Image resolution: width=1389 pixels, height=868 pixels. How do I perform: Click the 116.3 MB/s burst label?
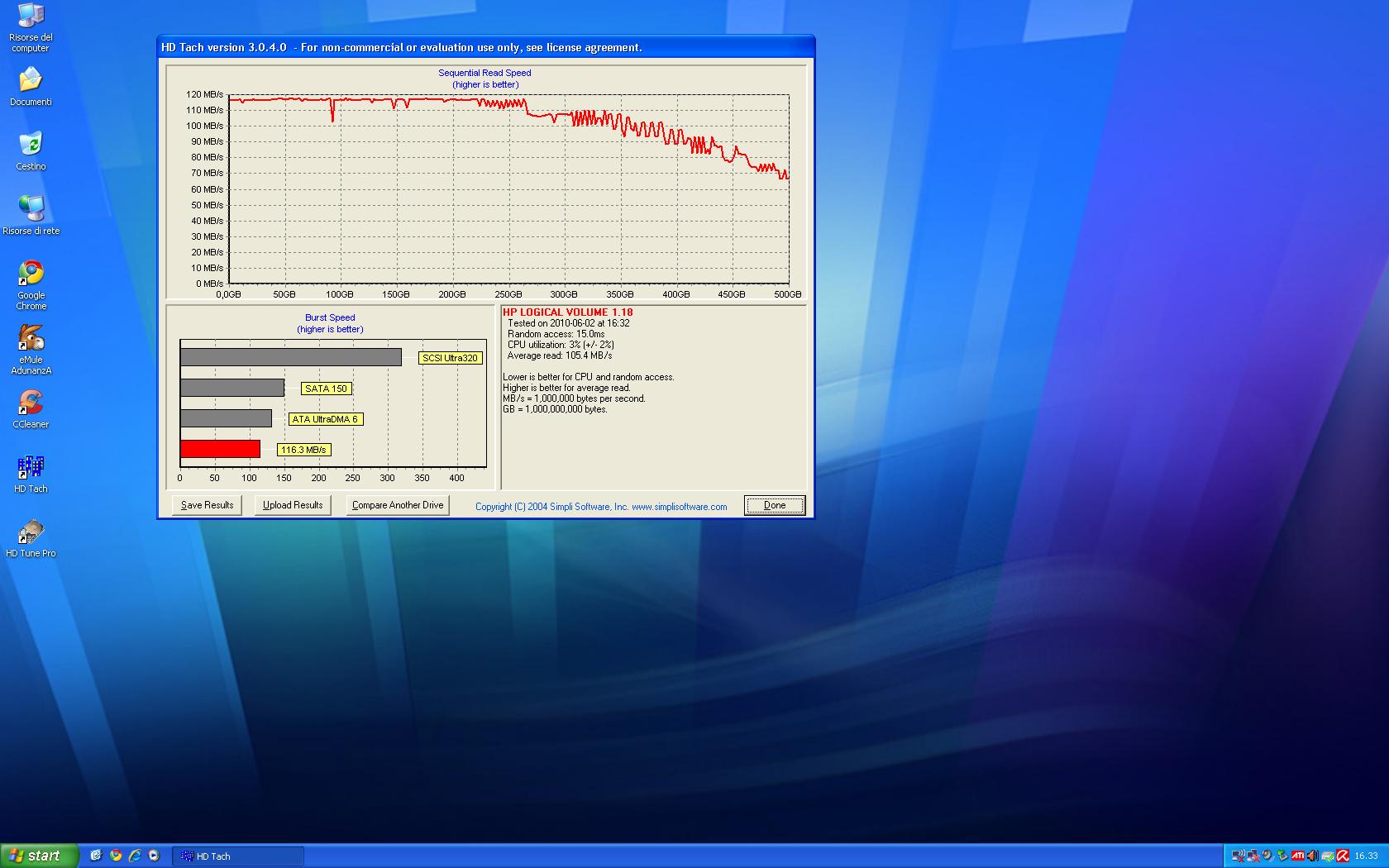[303, 450]
